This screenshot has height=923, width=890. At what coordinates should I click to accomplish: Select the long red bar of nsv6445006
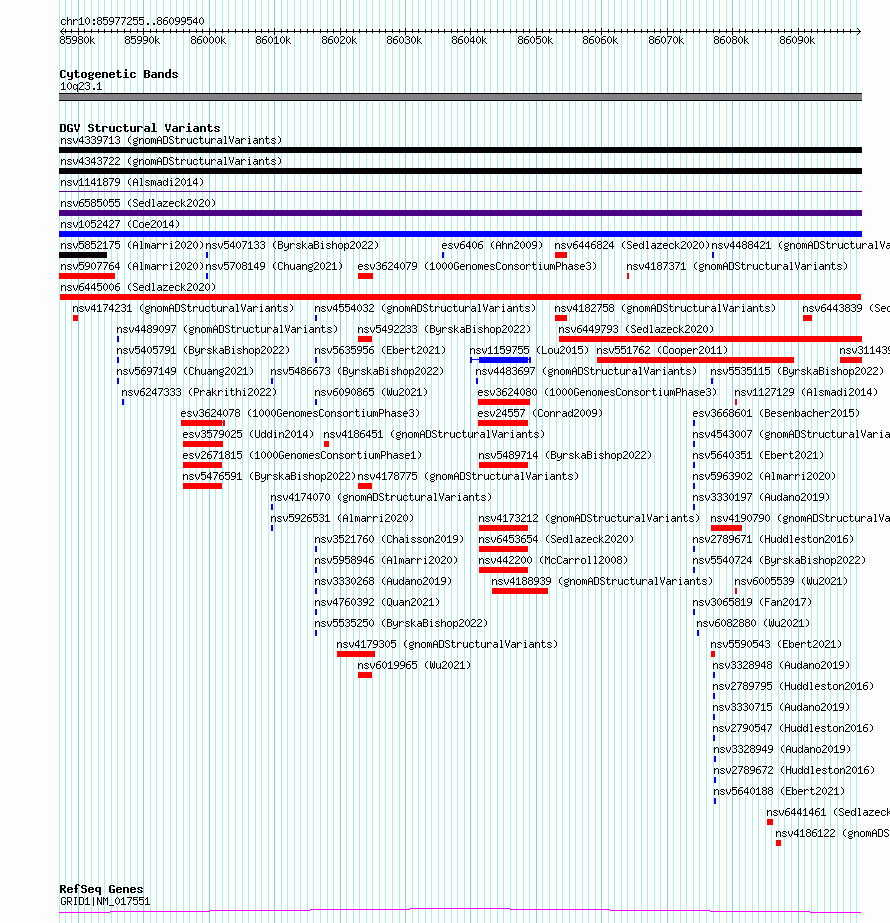(x=460, y=297)
